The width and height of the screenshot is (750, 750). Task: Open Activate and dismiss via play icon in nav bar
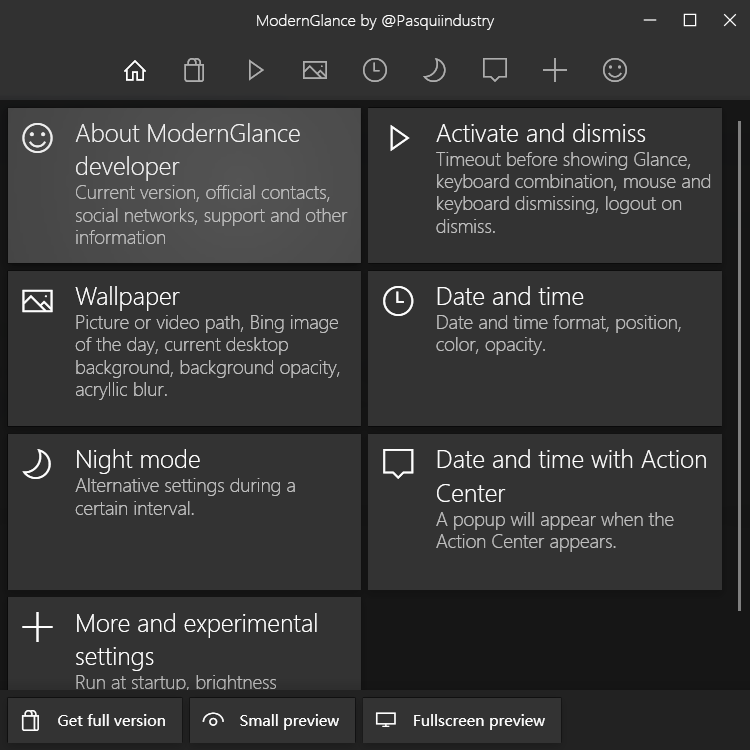(x=255, y=71)
